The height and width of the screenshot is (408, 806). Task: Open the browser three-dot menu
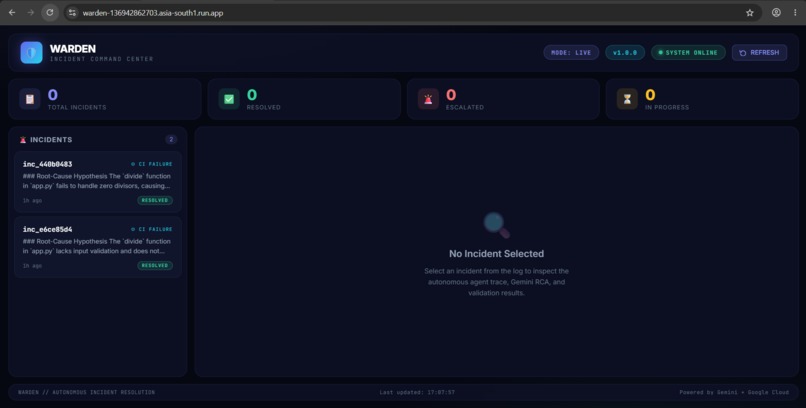795,13
